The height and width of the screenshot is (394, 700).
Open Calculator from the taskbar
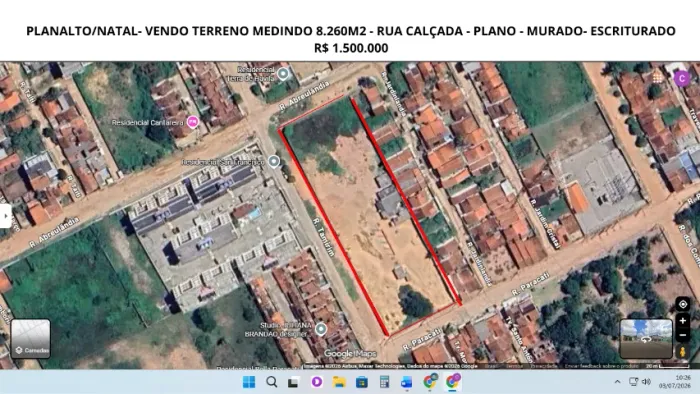384,382
